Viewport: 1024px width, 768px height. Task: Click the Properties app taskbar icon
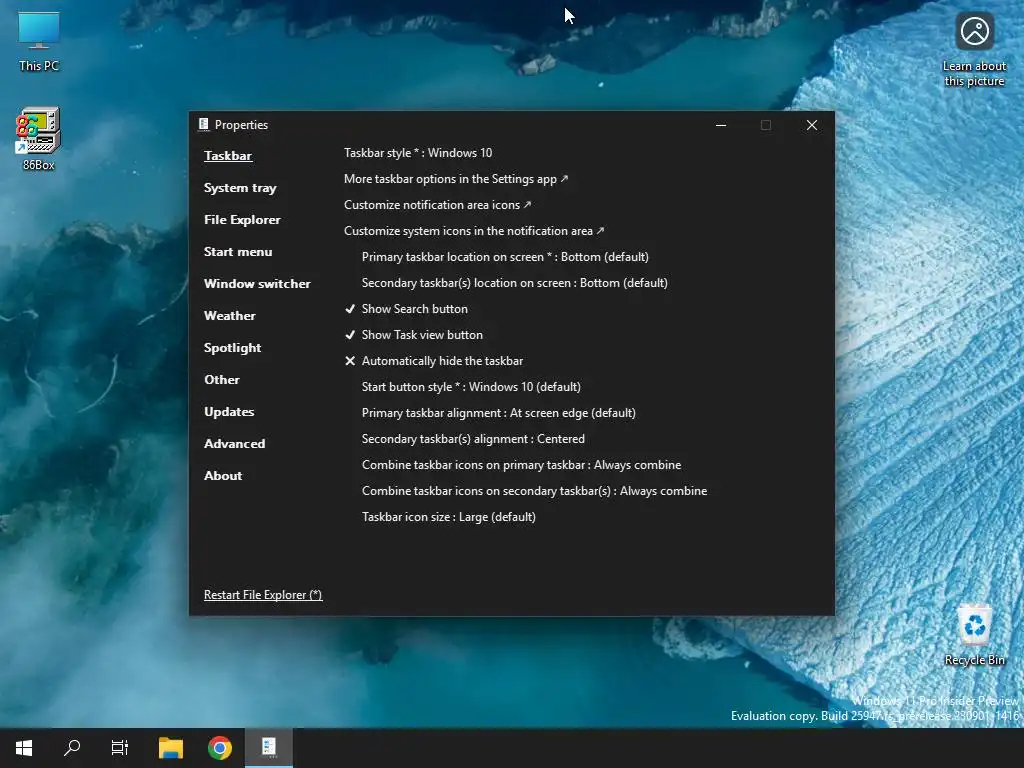[269, 748]
